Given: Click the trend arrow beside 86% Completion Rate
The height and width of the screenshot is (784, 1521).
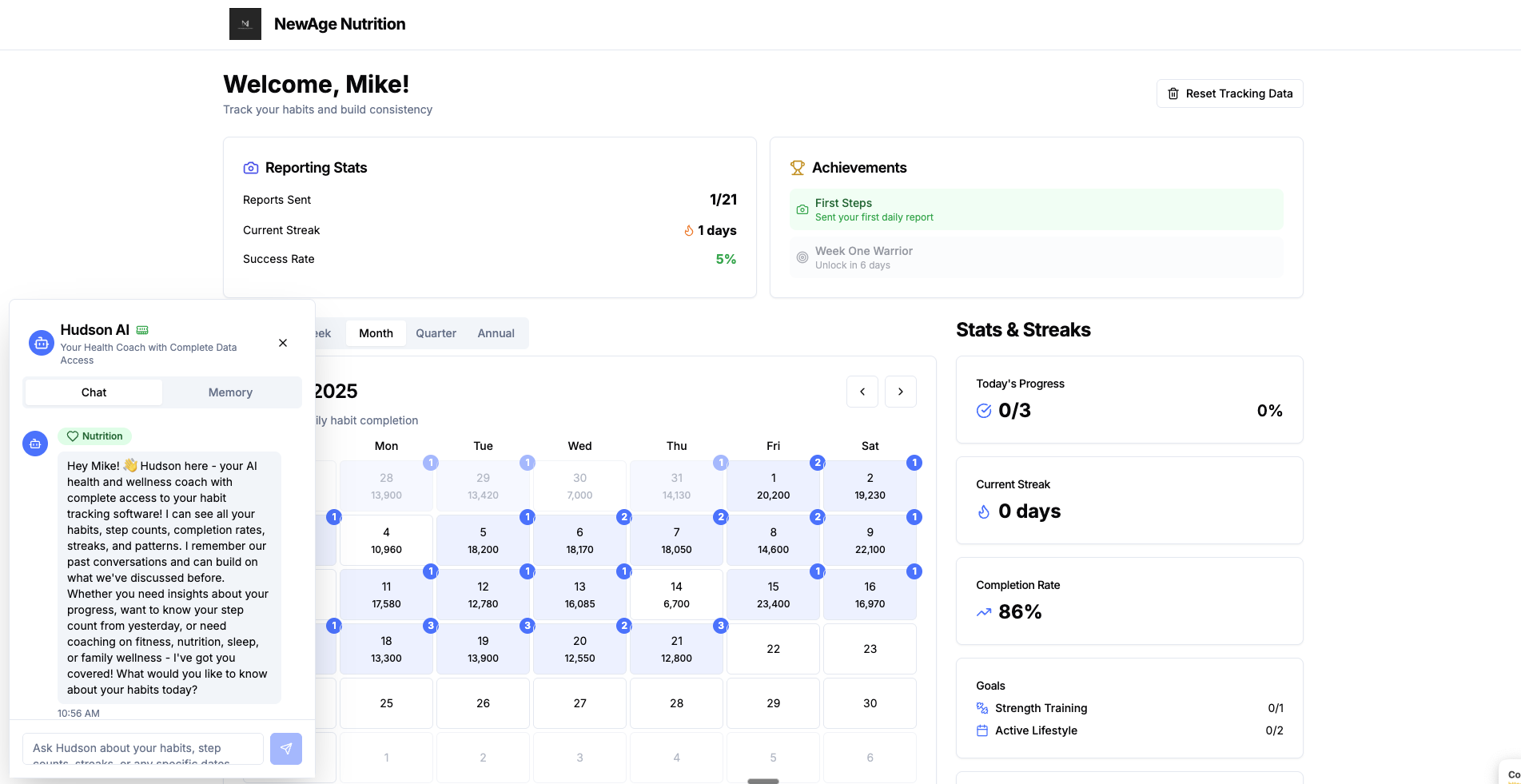Looking at the screenshot, I should coord(983,612).
